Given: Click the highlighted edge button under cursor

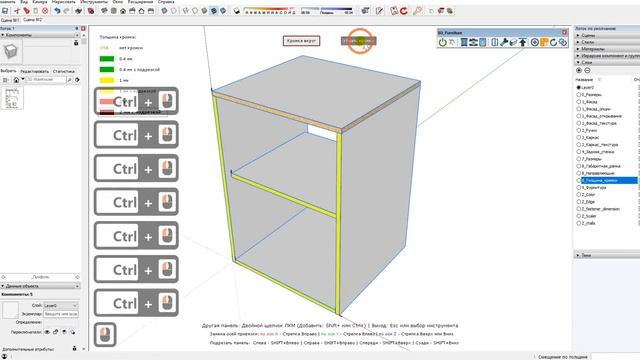Looking at the screenshot, I should click(x=359, y=41).
